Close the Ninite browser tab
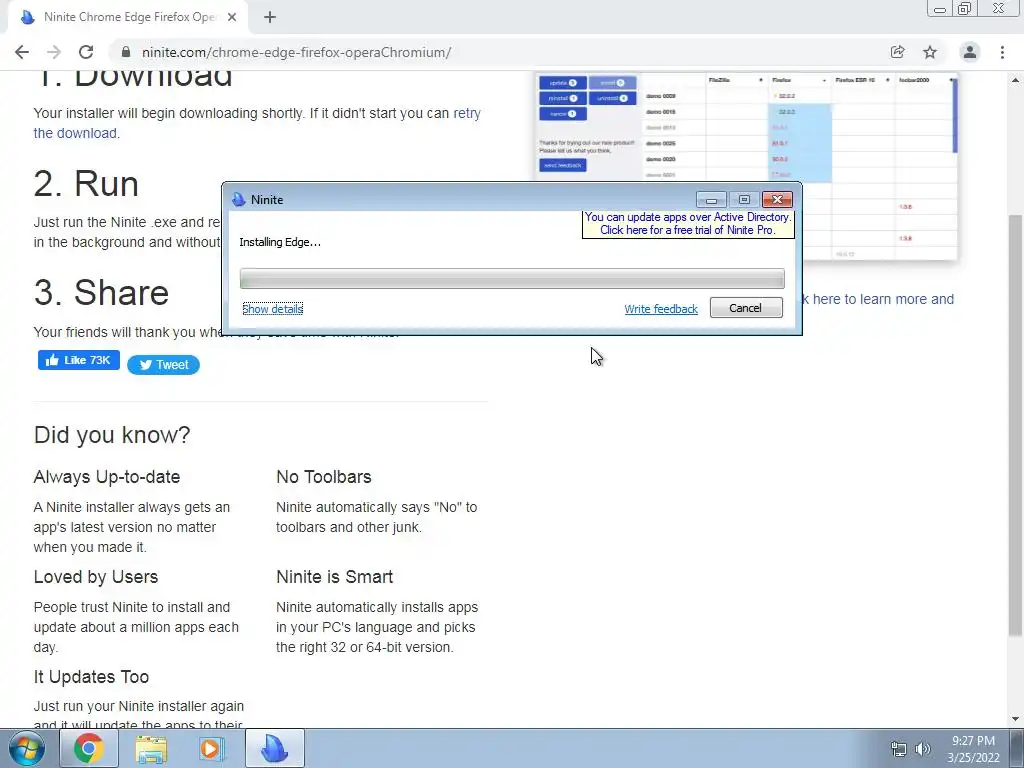1024x768 pixels. (x=232, y=18)
